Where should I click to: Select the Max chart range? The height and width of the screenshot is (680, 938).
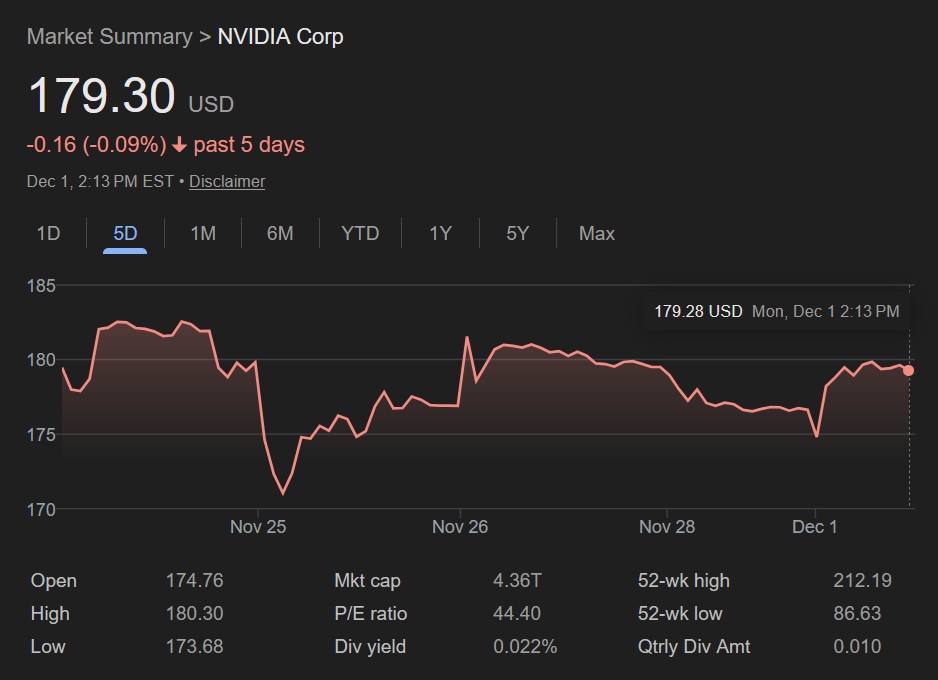[x=597, y=233]
